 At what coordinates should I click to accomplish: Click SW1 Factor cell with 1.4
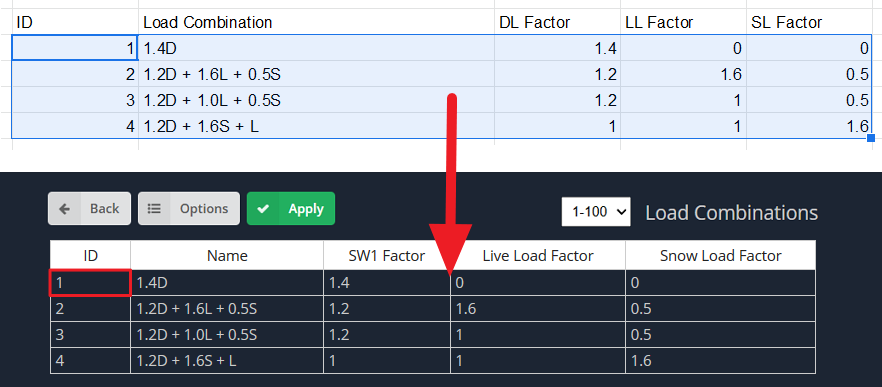[387, 282]
